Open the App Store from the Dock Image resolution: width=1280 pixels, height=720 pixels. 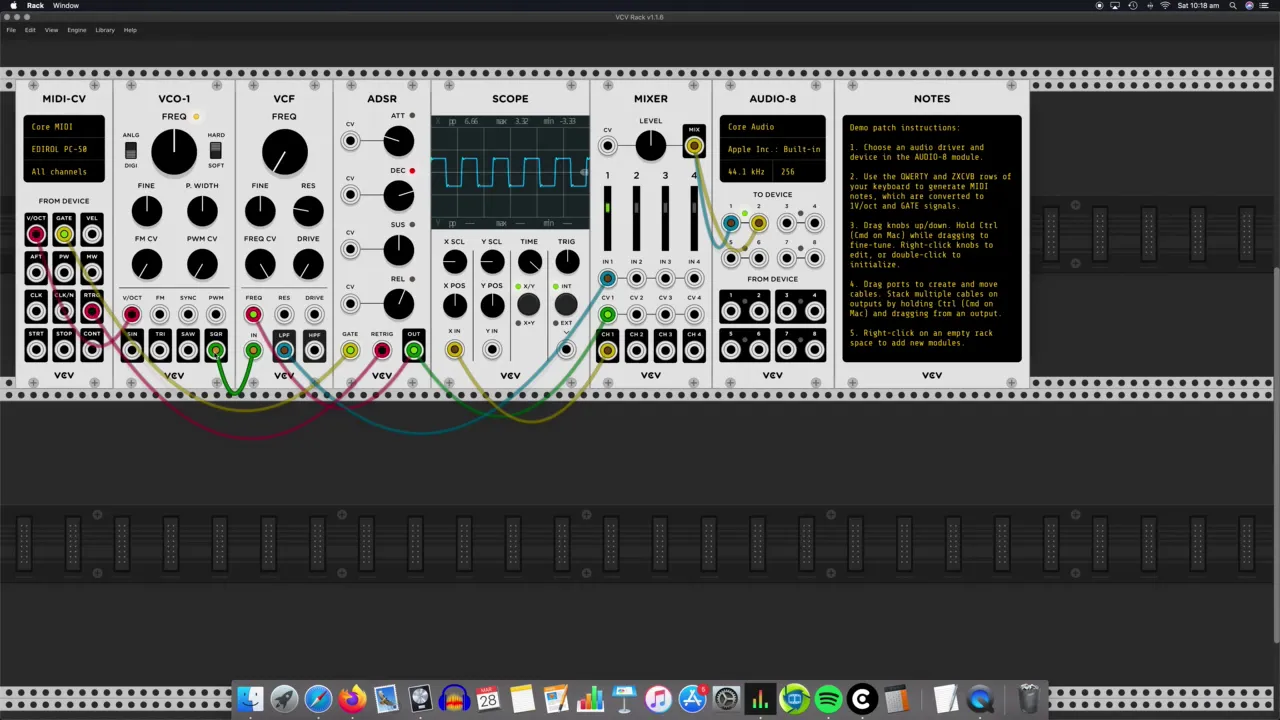pyautogui.click(x=692, y=699)
